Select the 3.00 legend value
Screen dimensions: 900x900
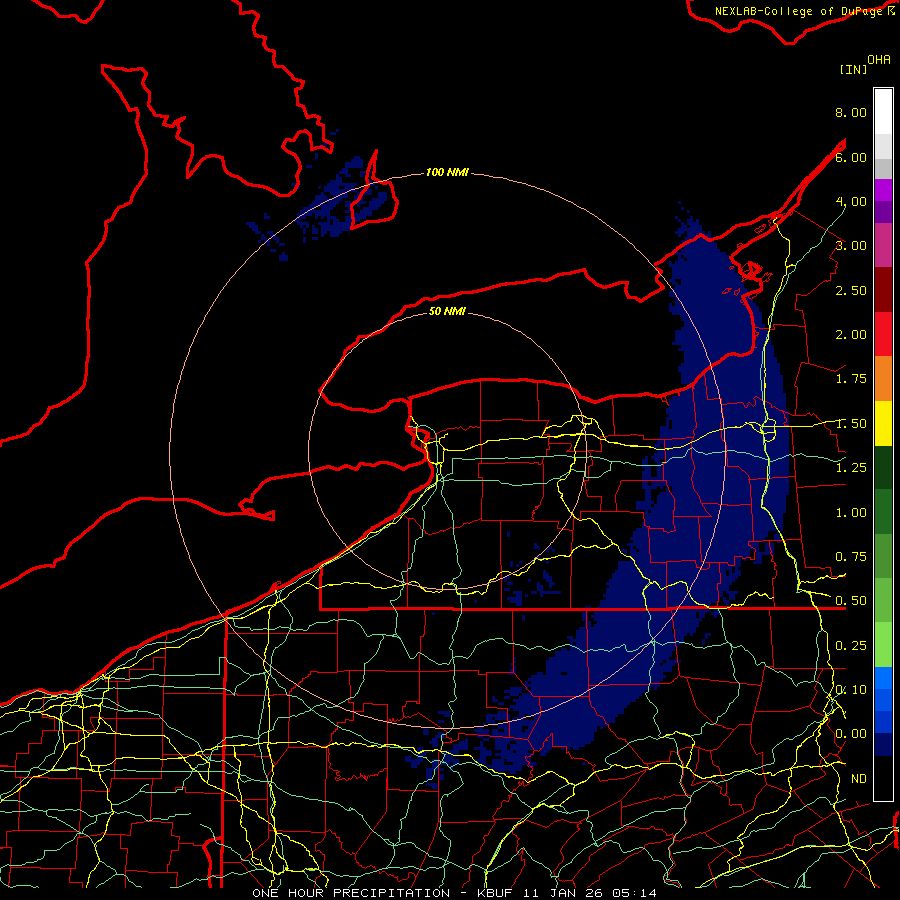pyautogui.click(x=851, y=246)
